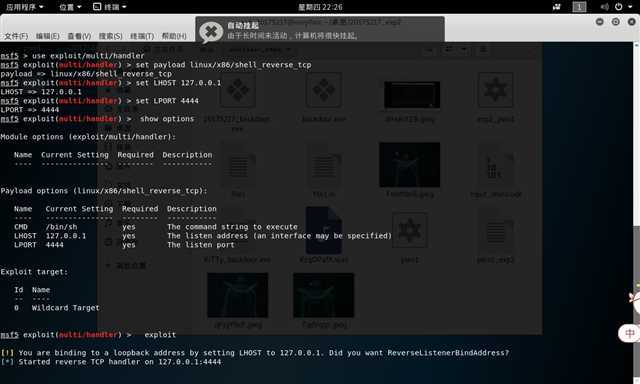This screenshot has width=640, height=384.
Task: Click the 'use exploit/multi/handler' command line
Action: pyautogui.click(x=72, y=55)
